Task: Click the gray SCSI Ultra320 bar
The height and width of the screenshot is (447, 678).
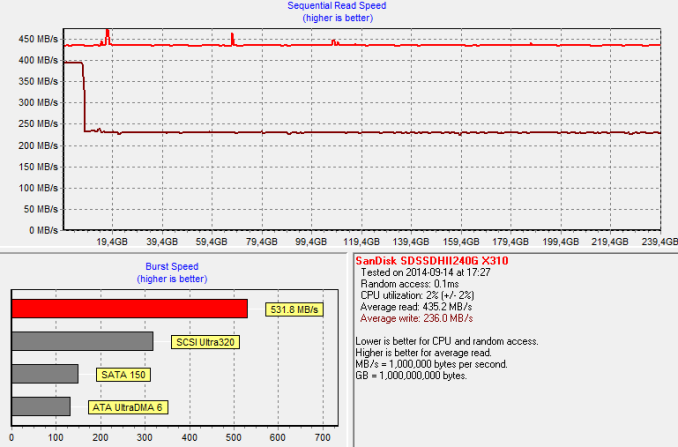Action: (82, 342)
